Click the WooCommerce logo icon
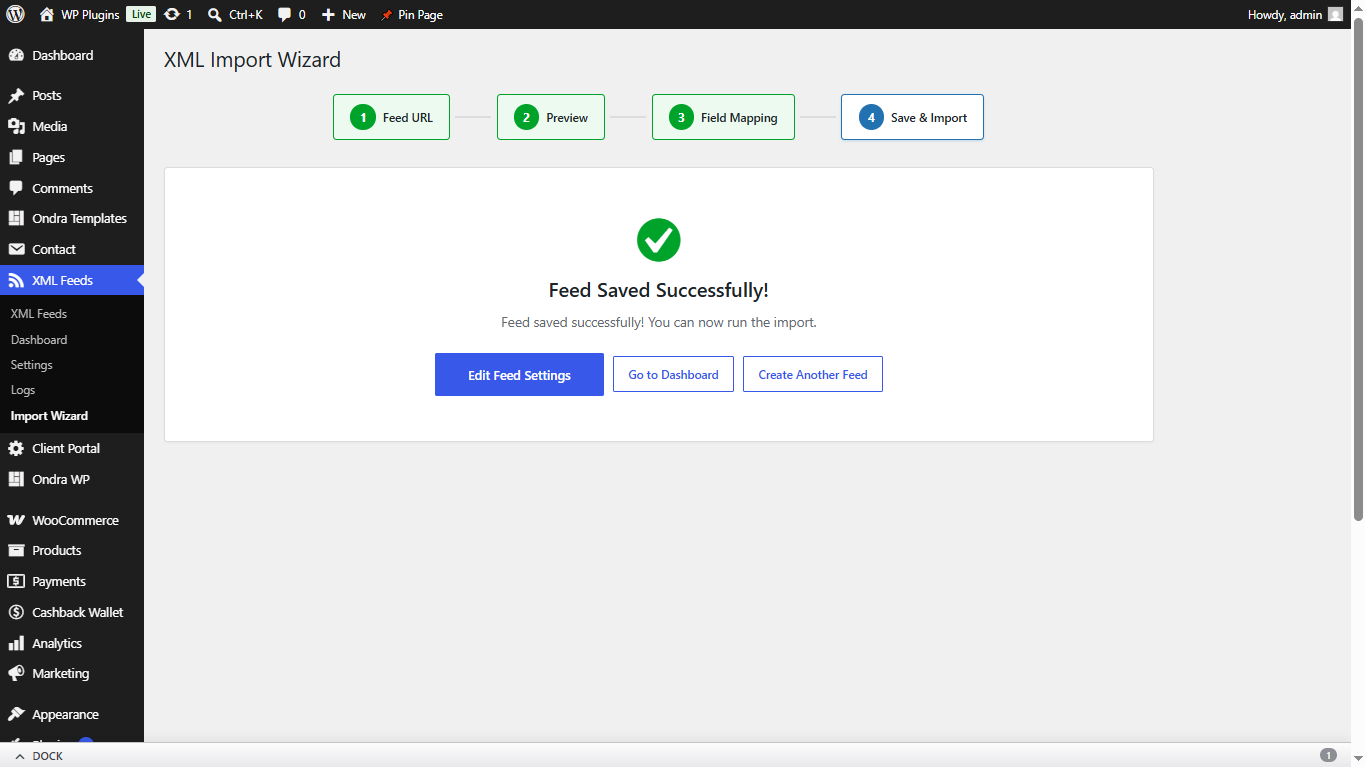 16,520
